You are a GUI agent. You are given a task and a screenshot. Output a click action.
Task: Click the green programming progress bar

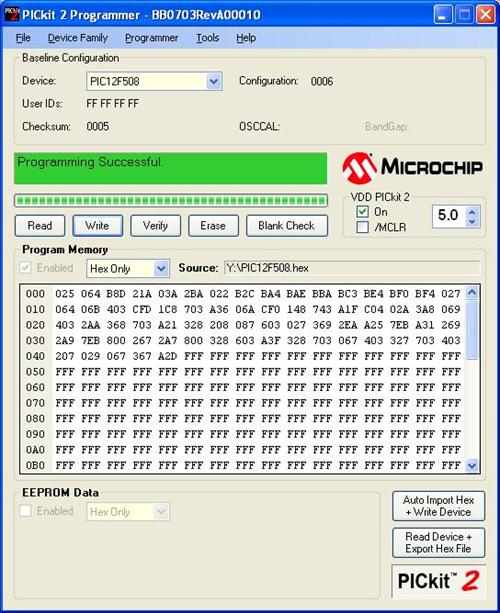tap(171, 201)
